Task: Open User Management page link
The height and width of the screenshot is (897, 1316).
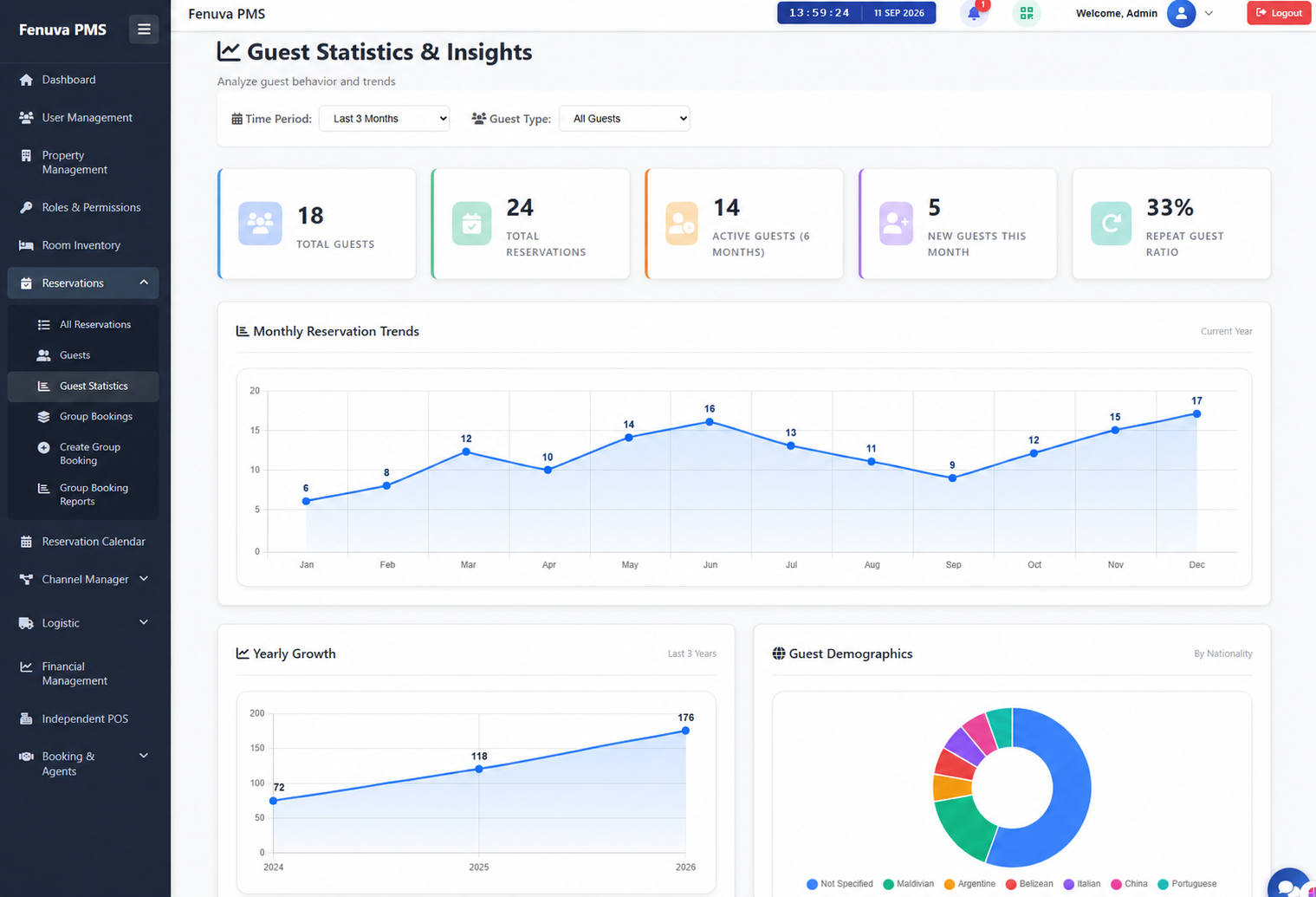Action: tap(83, 118)
